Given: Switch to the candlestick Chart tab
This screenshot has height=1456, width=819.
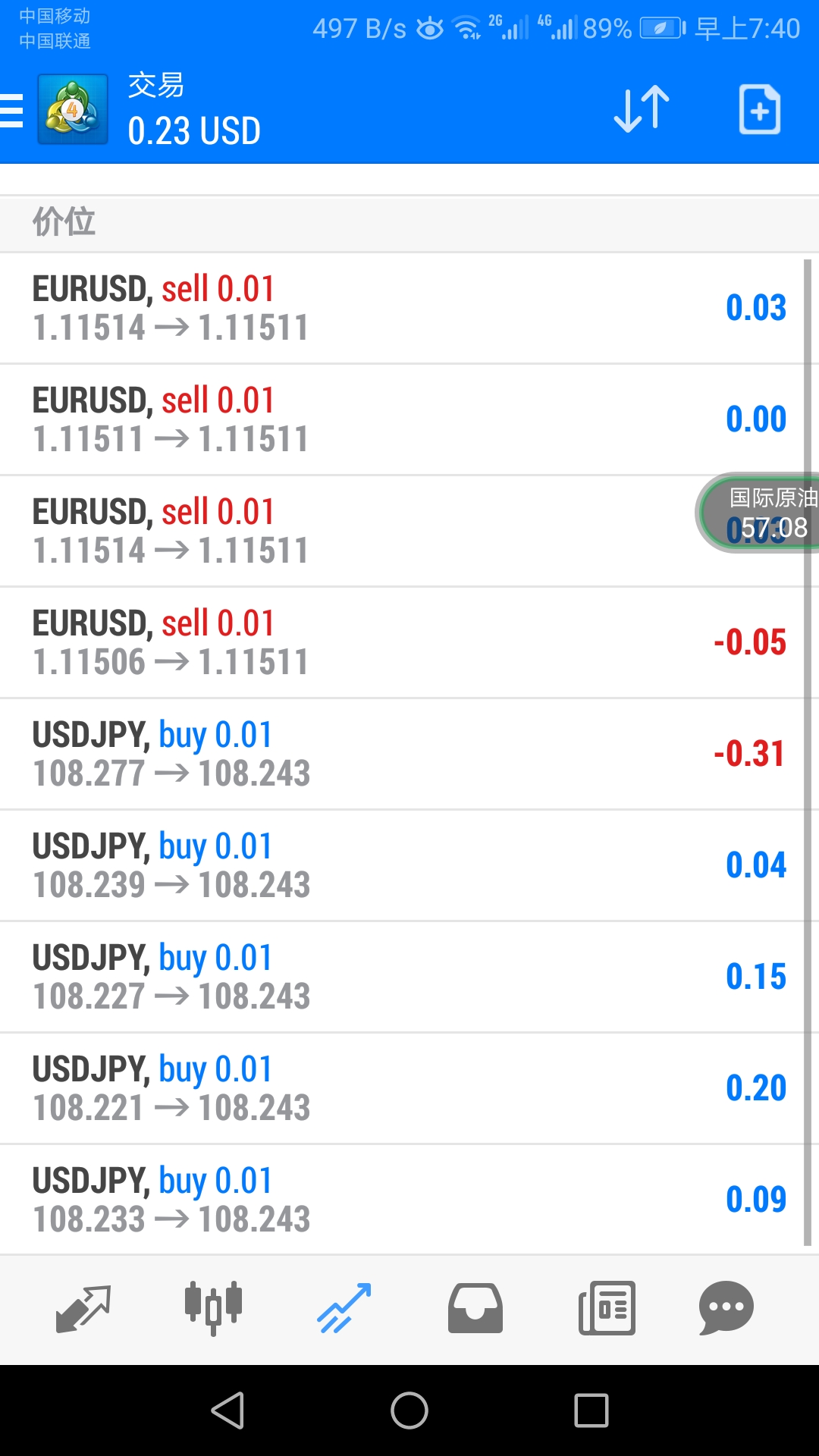Looking at the screenshot, I should [213, 1308].
